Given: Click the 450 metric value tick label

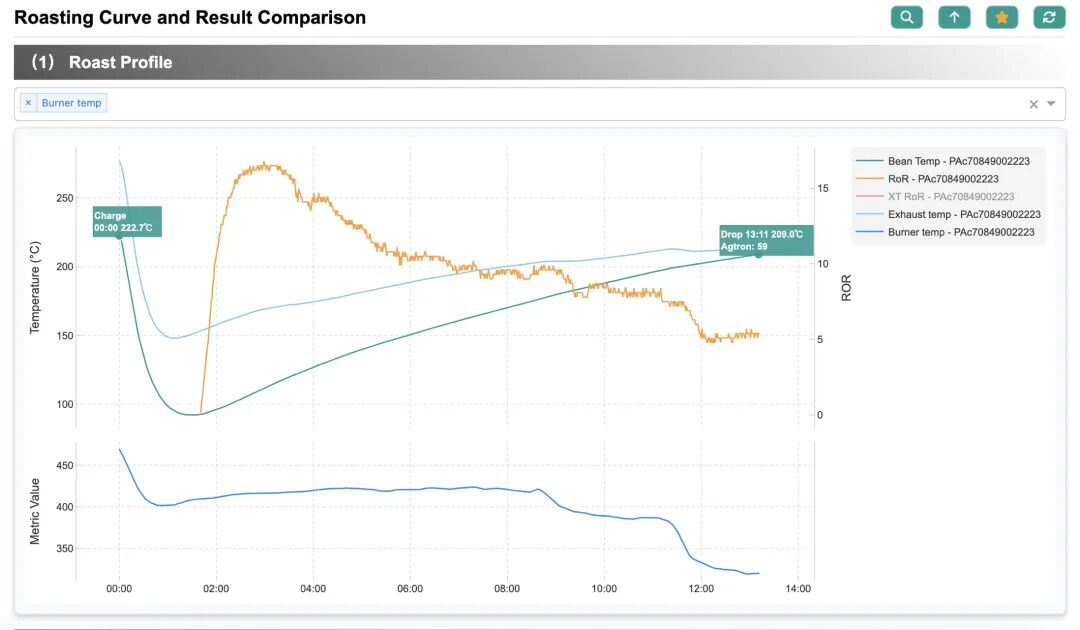Looking at the screenshot, I should 65,465.
